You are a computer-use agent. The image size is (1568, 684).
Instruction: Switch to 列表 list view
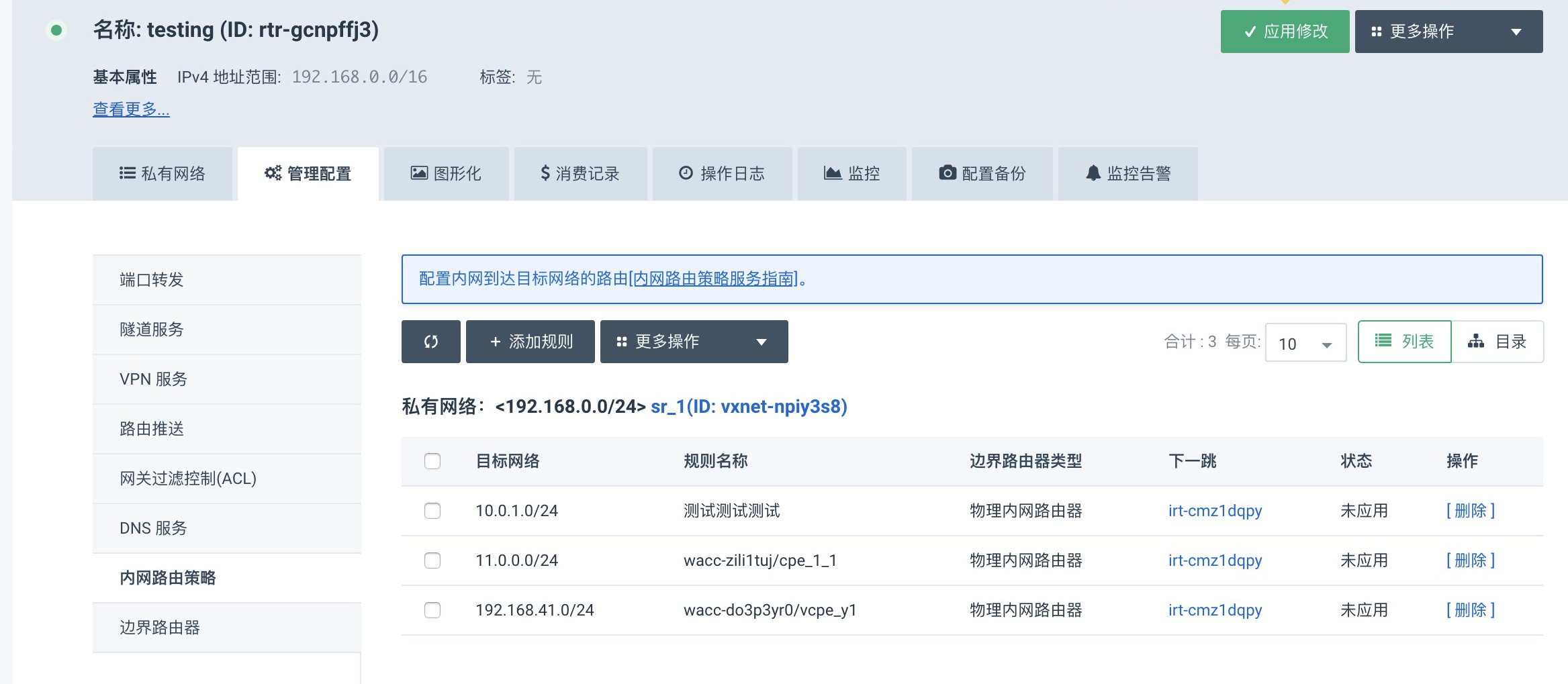pyautogui.click(x=1405, y=342)
